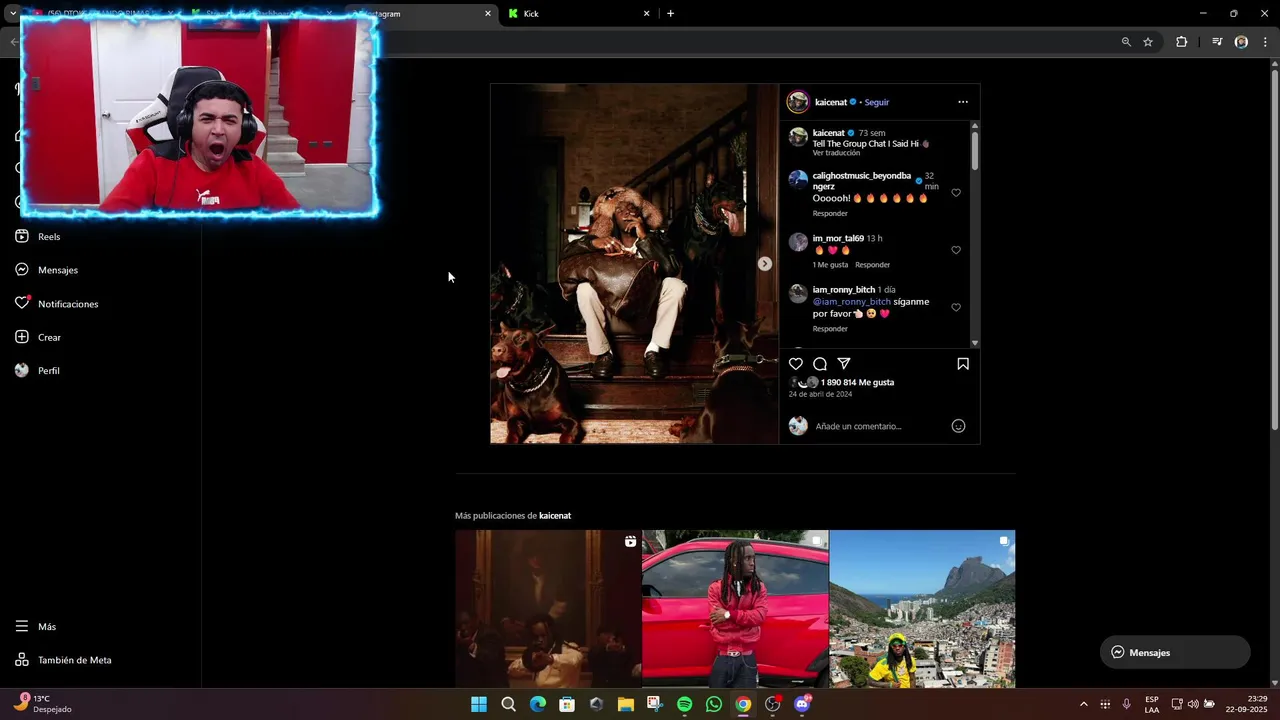The image size is (1280, 720).
Task: View the 1 Me gusta on the im_mor_tal69 comment
Action: [830, 265]
